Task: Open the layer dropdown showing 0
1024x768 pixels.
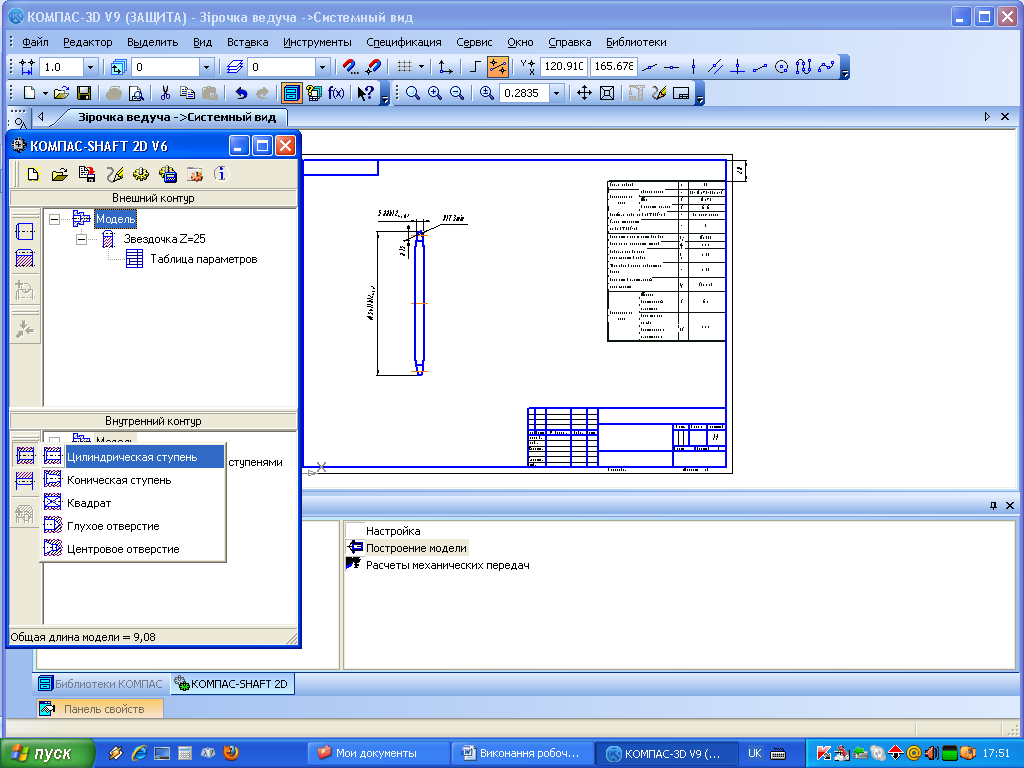Action: 322,67
